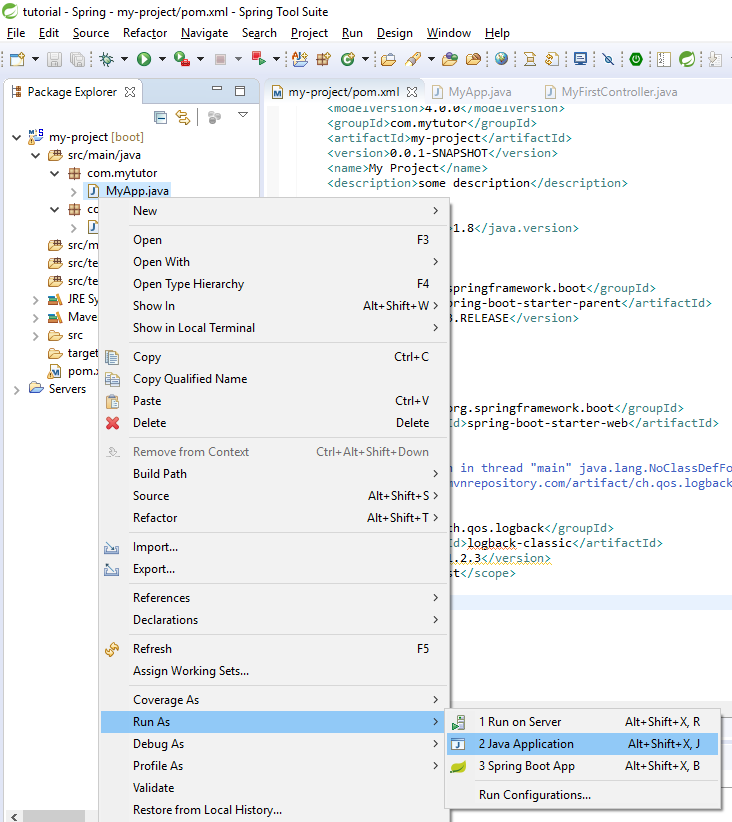Click the Open a Terminal monitor icon
This screenshot has width=732, height=822.
tap(580, 59)
